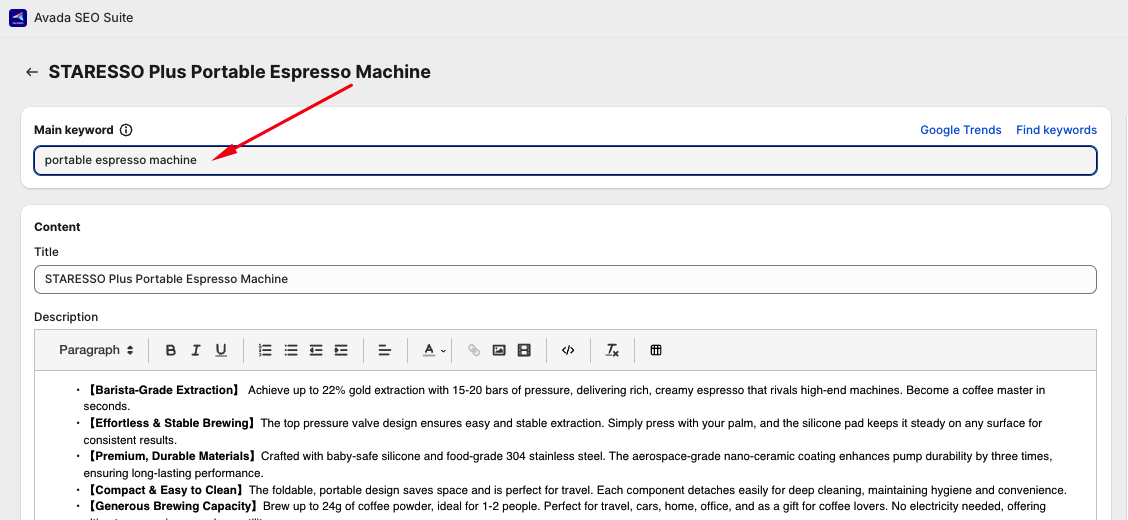Insert a numbered list
The height and width of the screenshot is (520, 1128).
click(265, 350)
